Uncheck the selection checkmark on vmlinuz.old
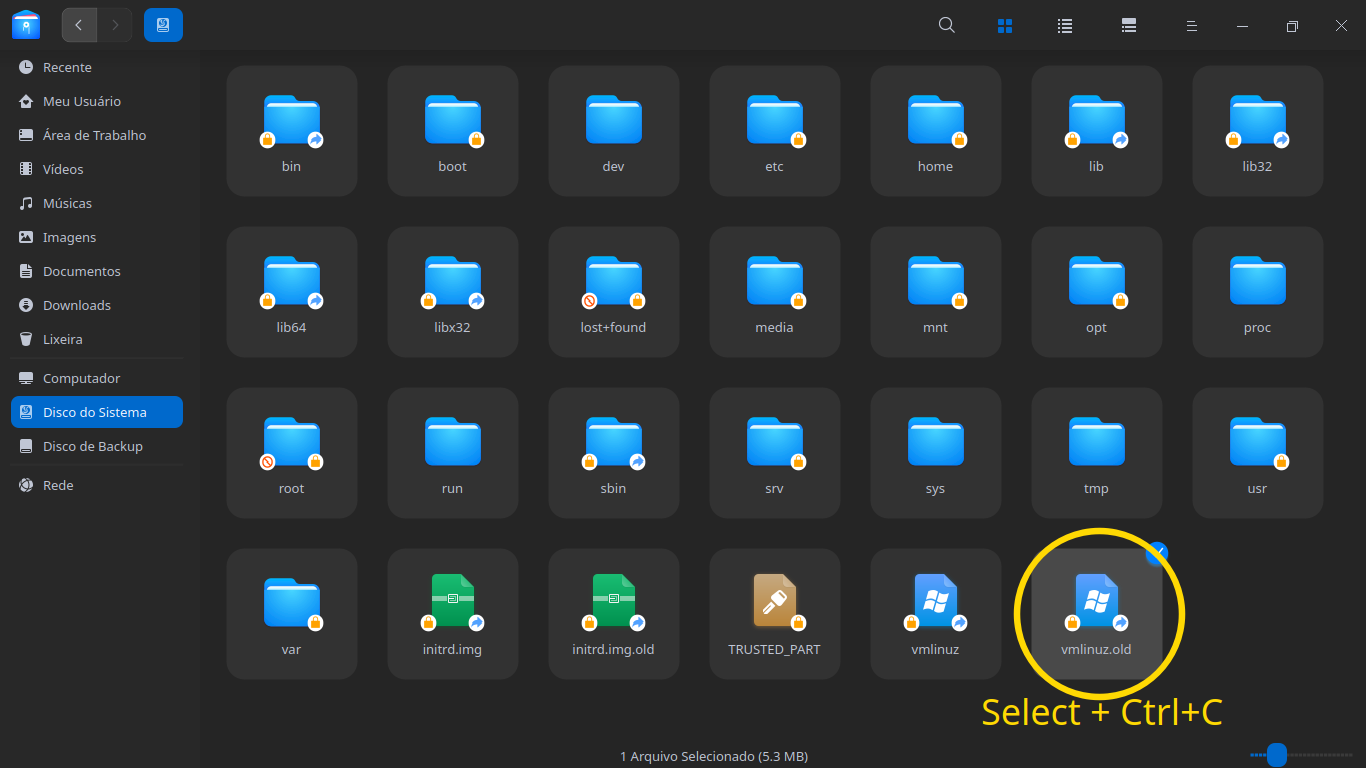 1157,551
